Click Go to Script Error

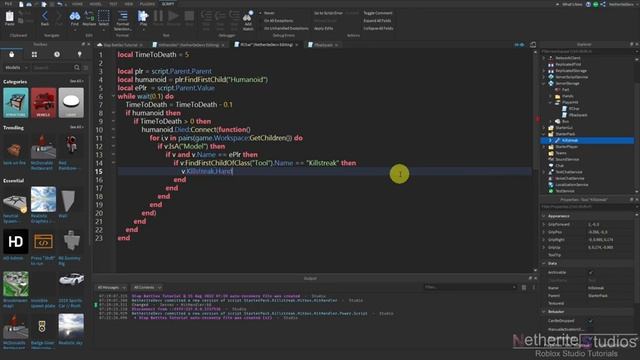[328, 13]
